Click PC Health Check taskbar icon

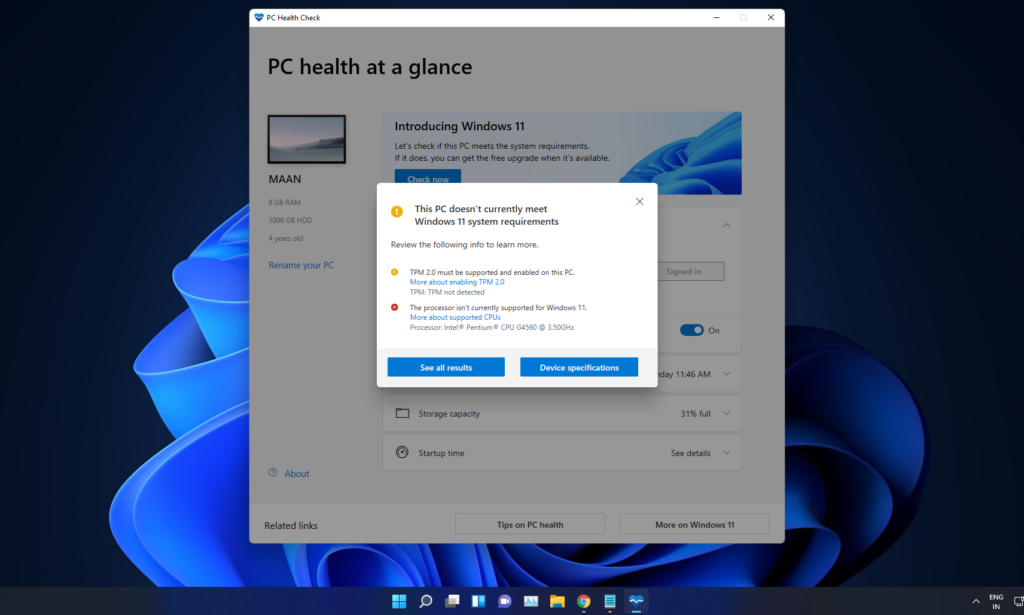tap(636, 601)
